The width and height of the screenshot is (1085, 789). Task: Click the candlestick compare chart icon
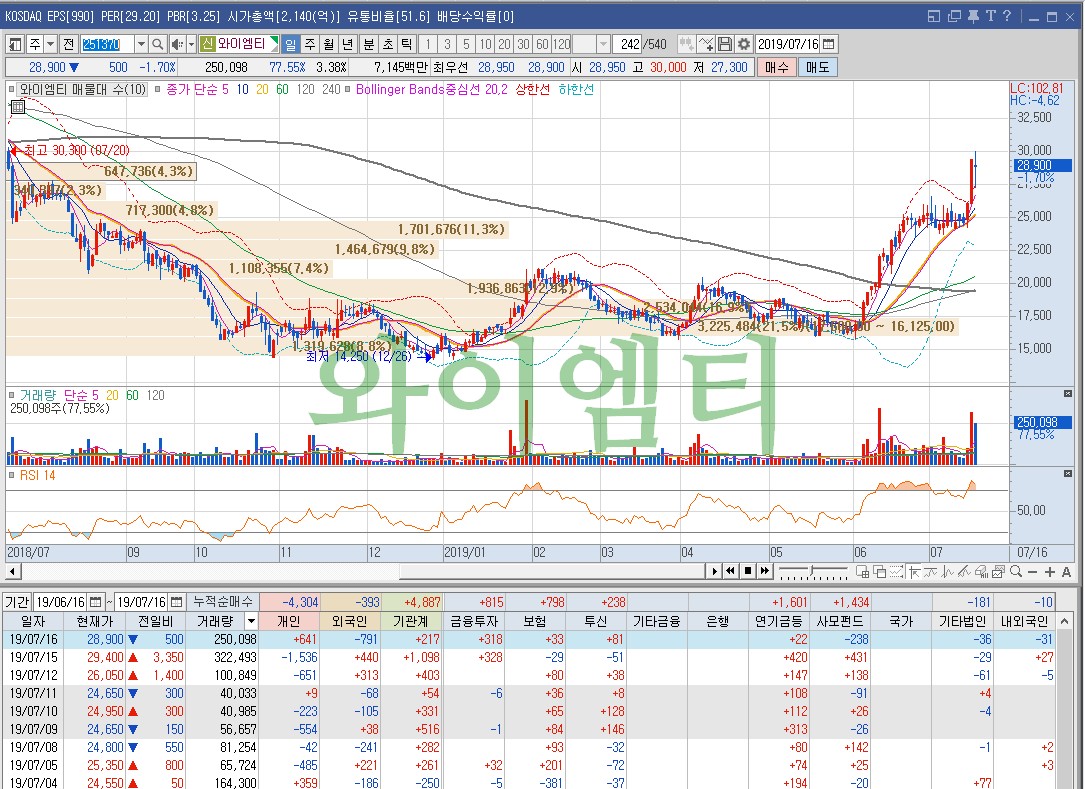pos(686,44)
